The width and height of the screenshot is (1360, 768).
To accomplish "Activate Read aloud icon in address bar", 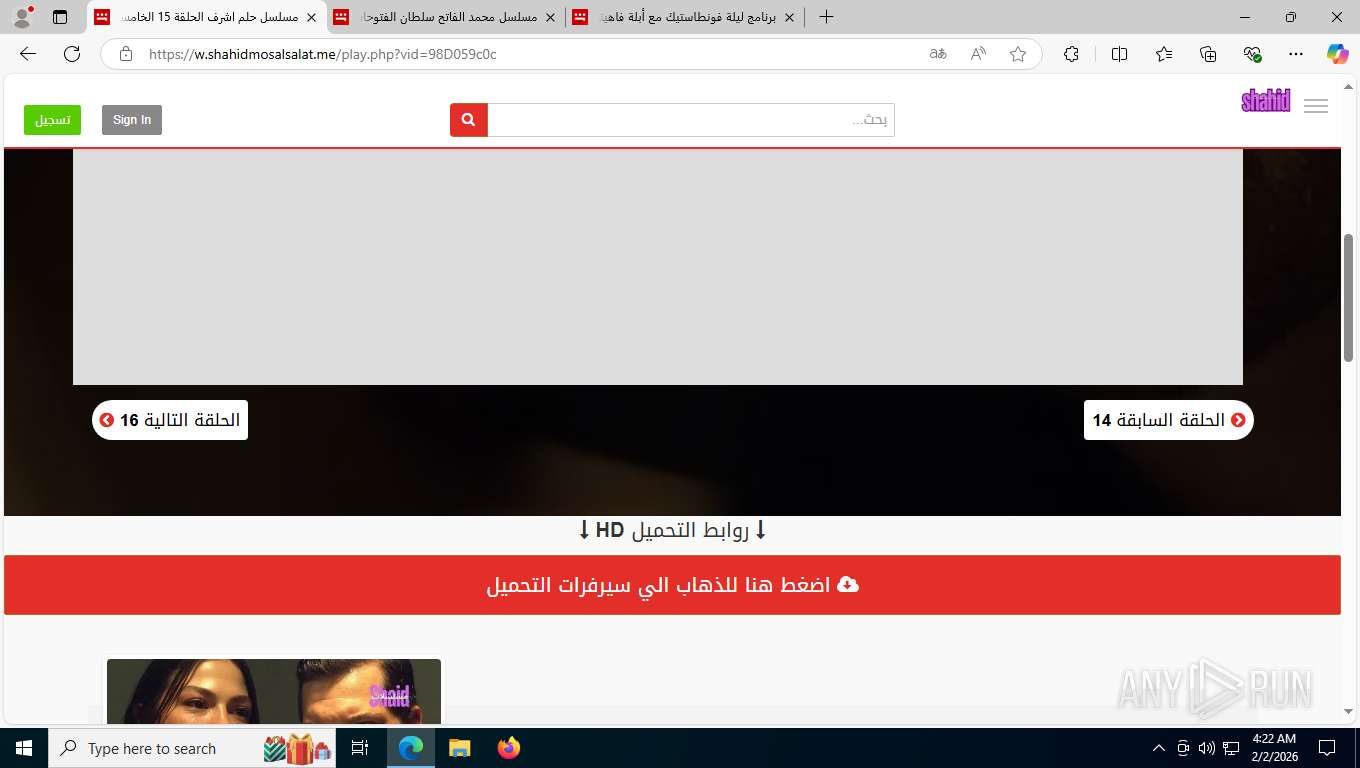I will 978,54.
